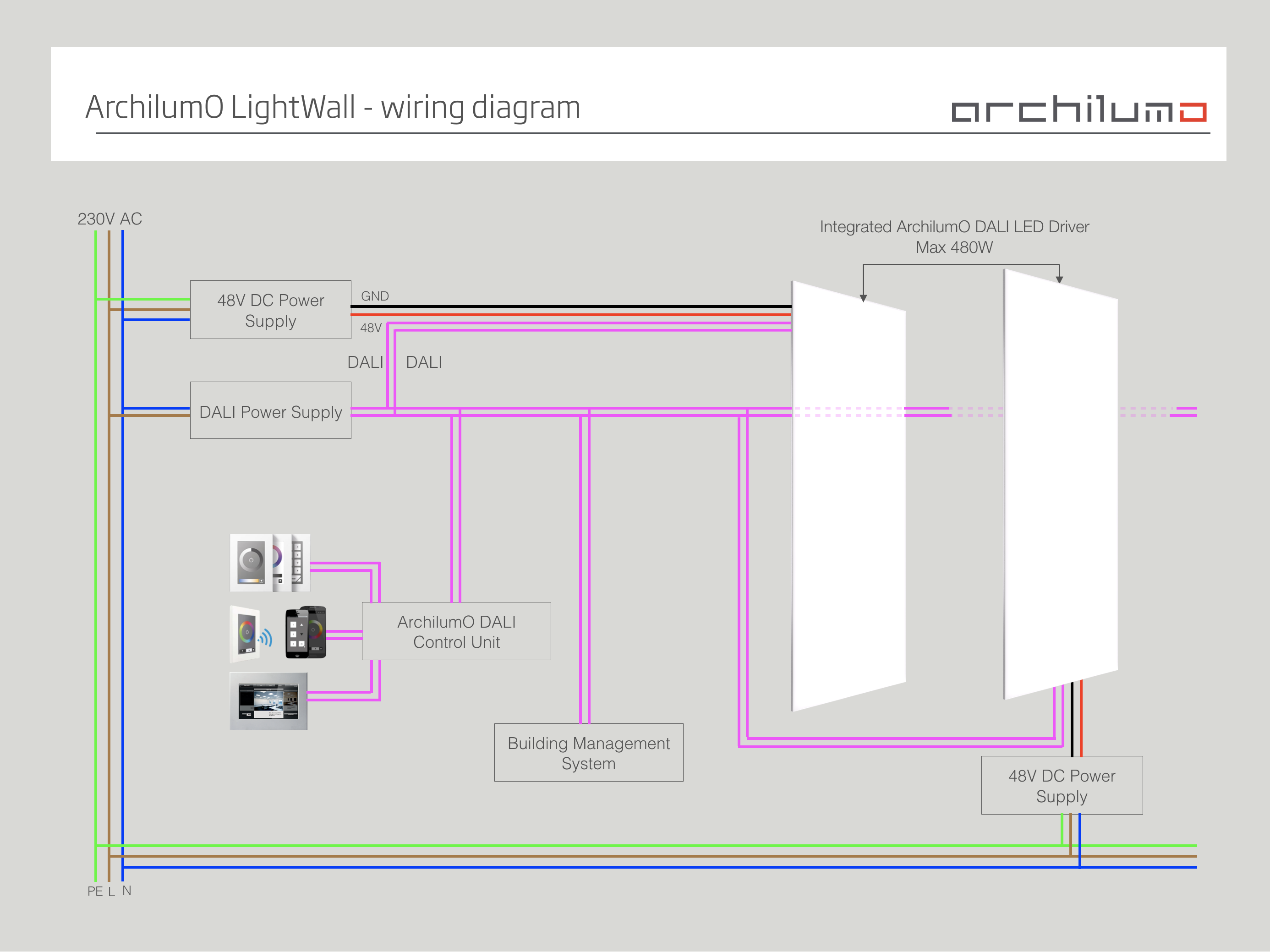Click the Building Management System box

click(588, 753)
